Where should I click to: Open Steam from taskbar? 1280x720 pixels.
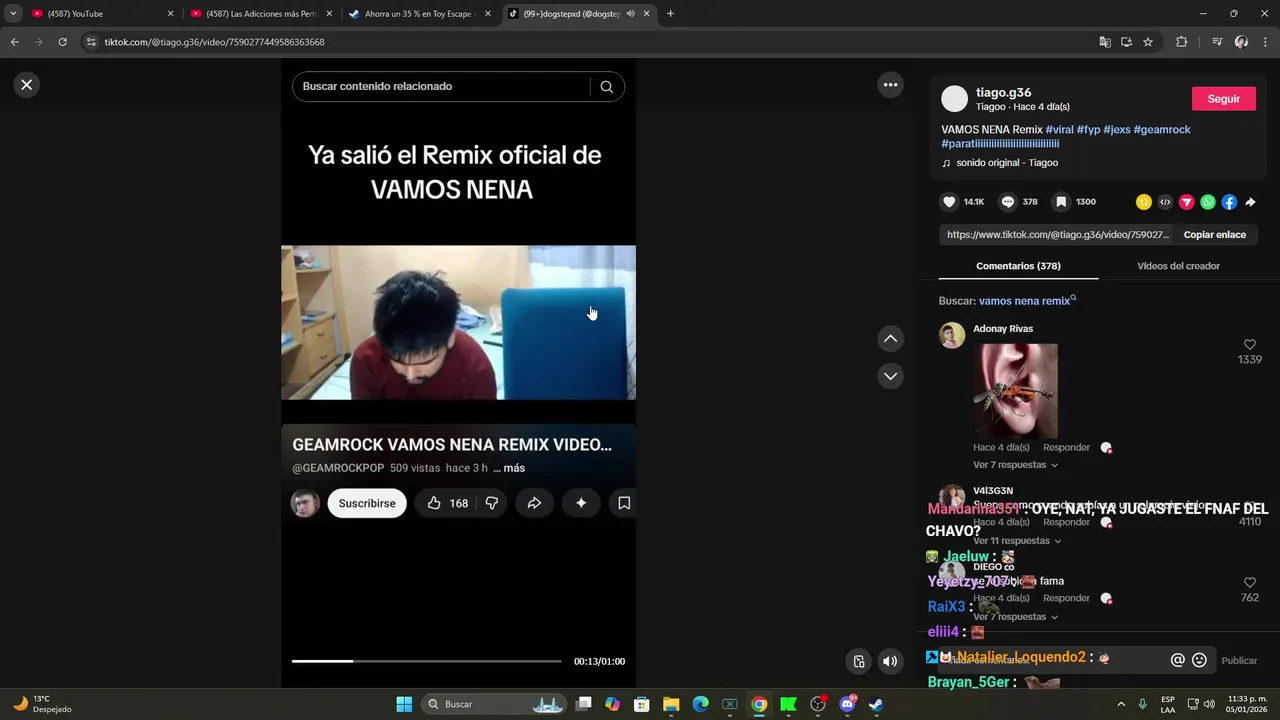click(876, 704)
